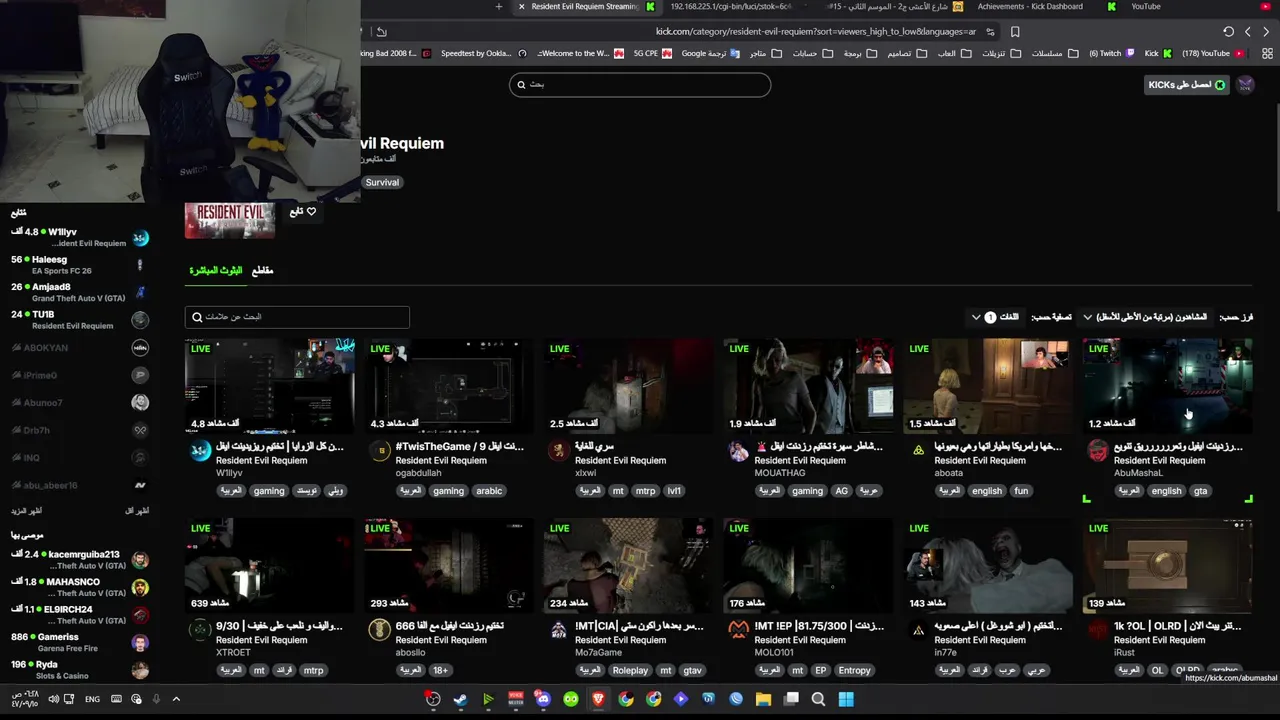The width and height of the screenshot is (1280, 720).
Task: Open the W1llyv live stream thumbnail
Action: (x=269, y=386)
